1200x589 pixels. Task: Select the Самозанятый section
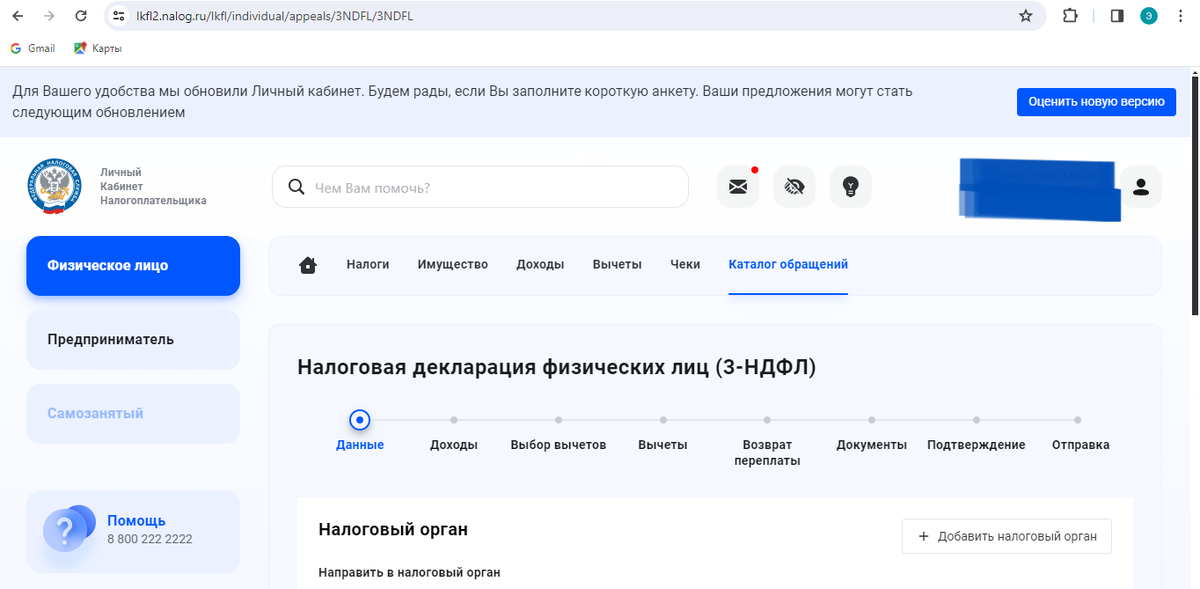coord(133,414)
